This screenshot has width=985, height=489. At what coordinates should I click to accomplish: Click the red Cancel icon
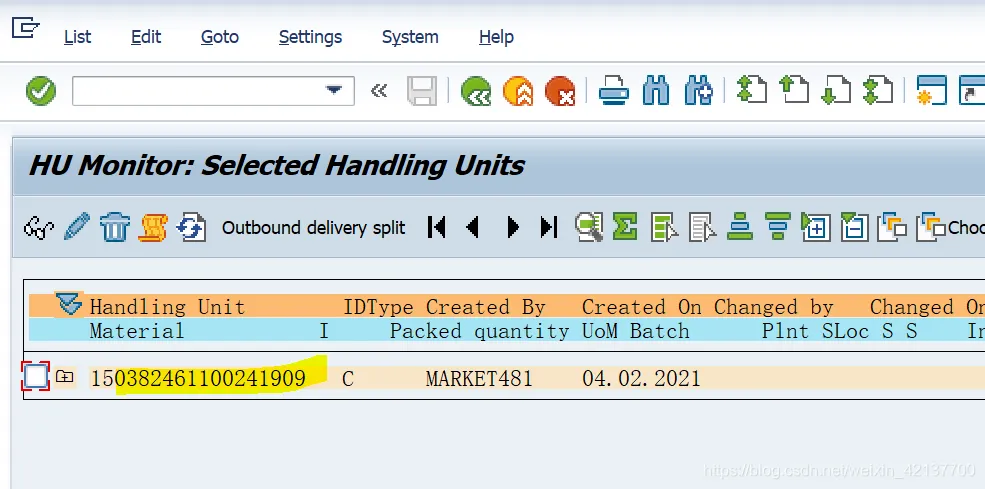pos(560,91)
